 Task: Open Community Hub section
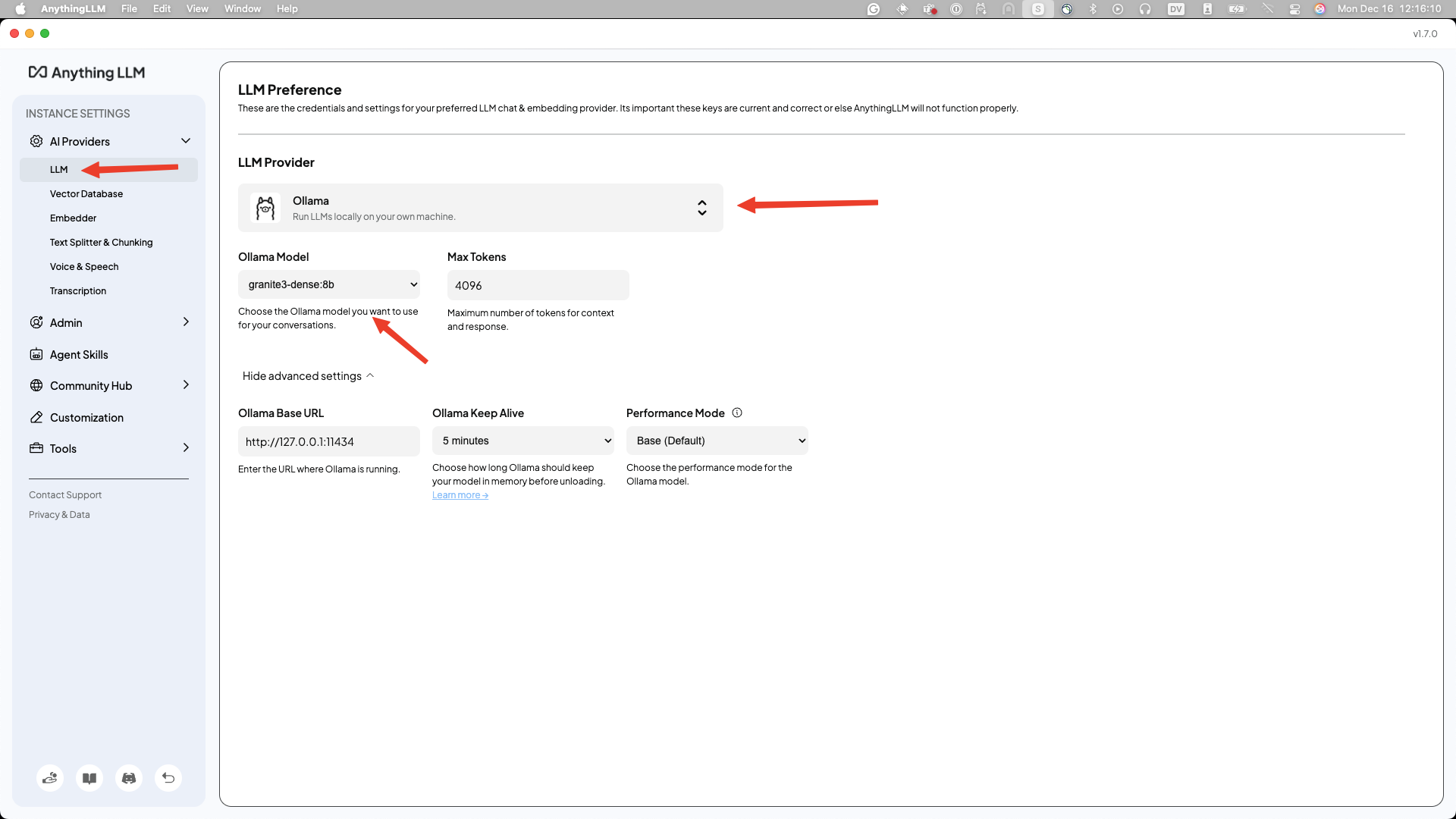tap(90, 385)
